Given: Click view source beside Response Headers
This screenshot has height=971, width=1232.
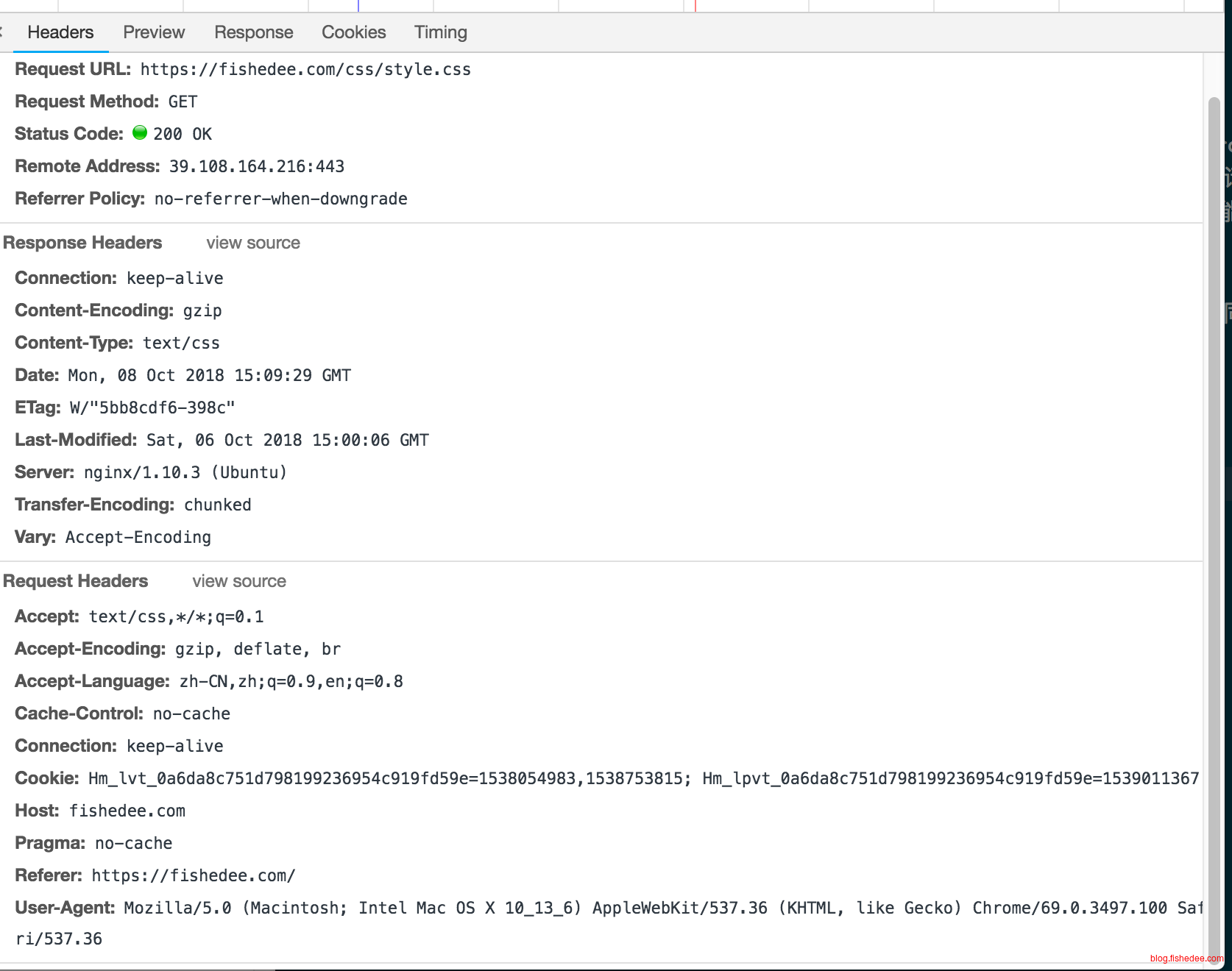Looking at the screenshot, I should tap(252, 243).
